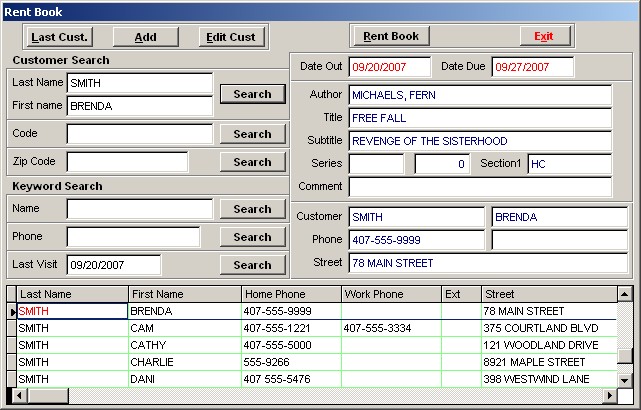This screenshot has height=410, width=641.
Task: Select the keyword Name input field
Action: click(140, 209)
